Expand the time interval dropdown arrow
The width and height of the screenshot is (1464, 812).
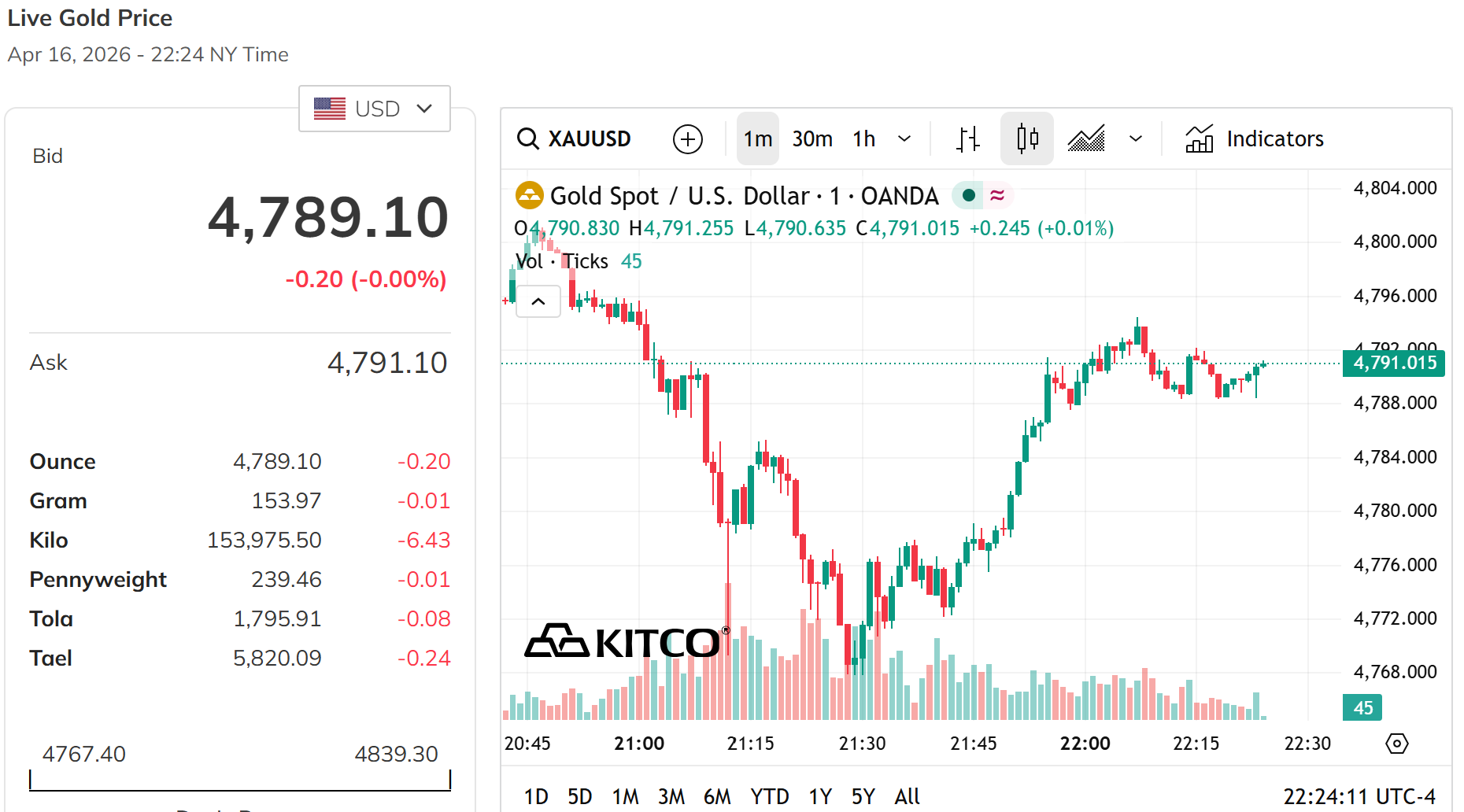[x=904, y=139]
